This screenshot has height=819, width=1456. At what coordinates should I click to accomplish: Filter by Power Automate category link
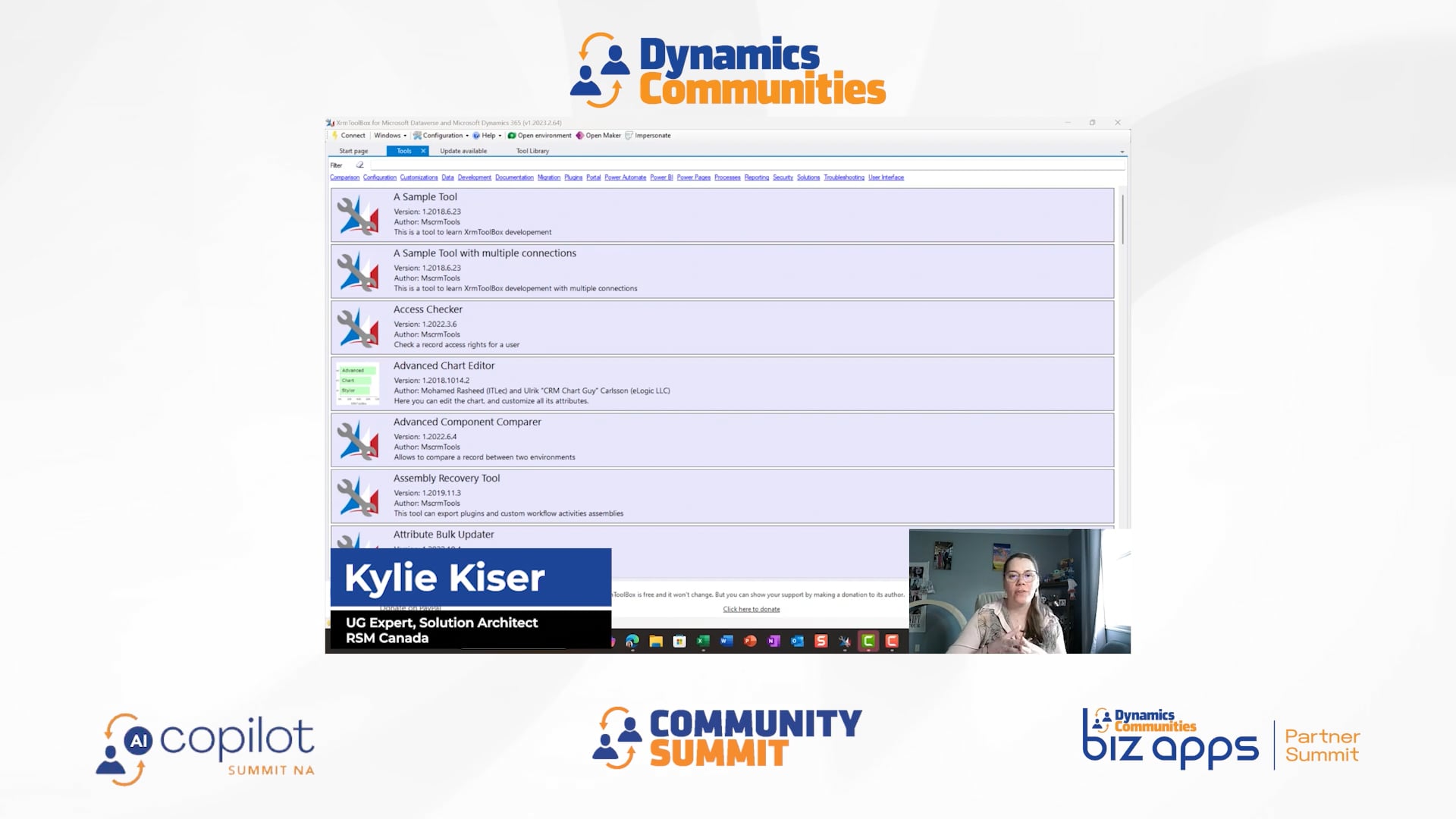click(x=625, y=177)
